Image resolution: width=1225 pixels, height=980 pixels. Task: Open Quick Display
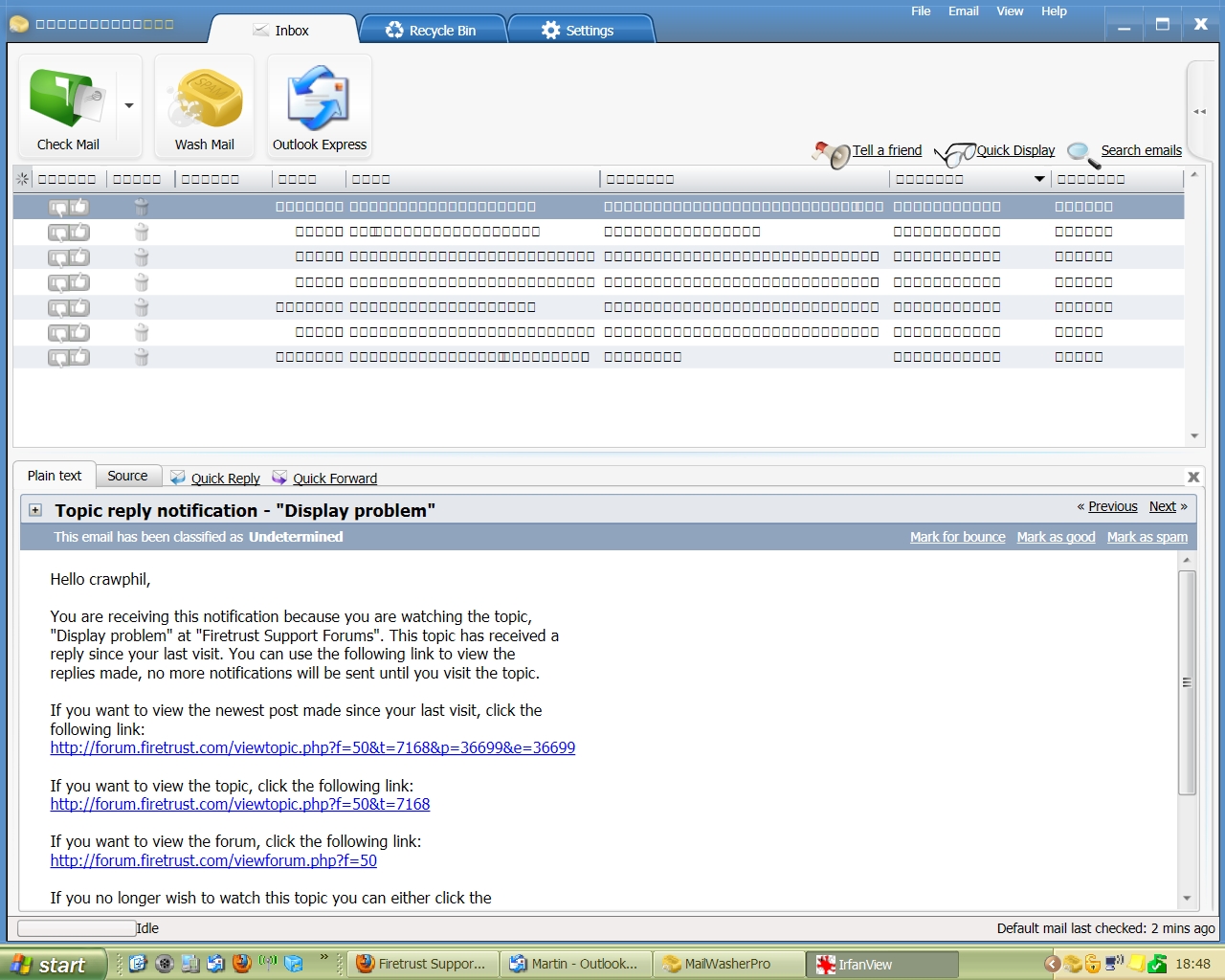1015,150
